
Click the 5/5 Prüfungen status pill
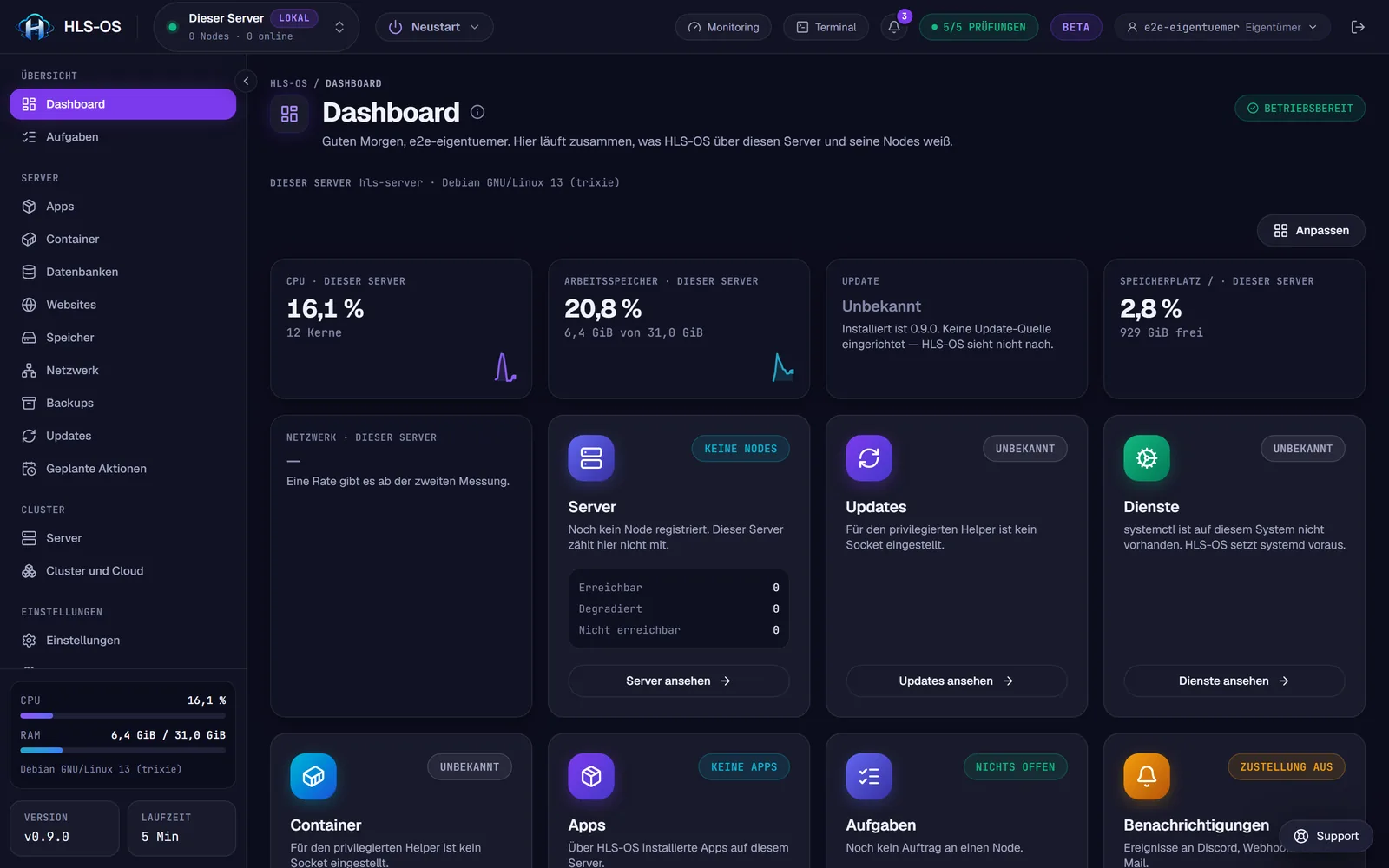(978, 27)
